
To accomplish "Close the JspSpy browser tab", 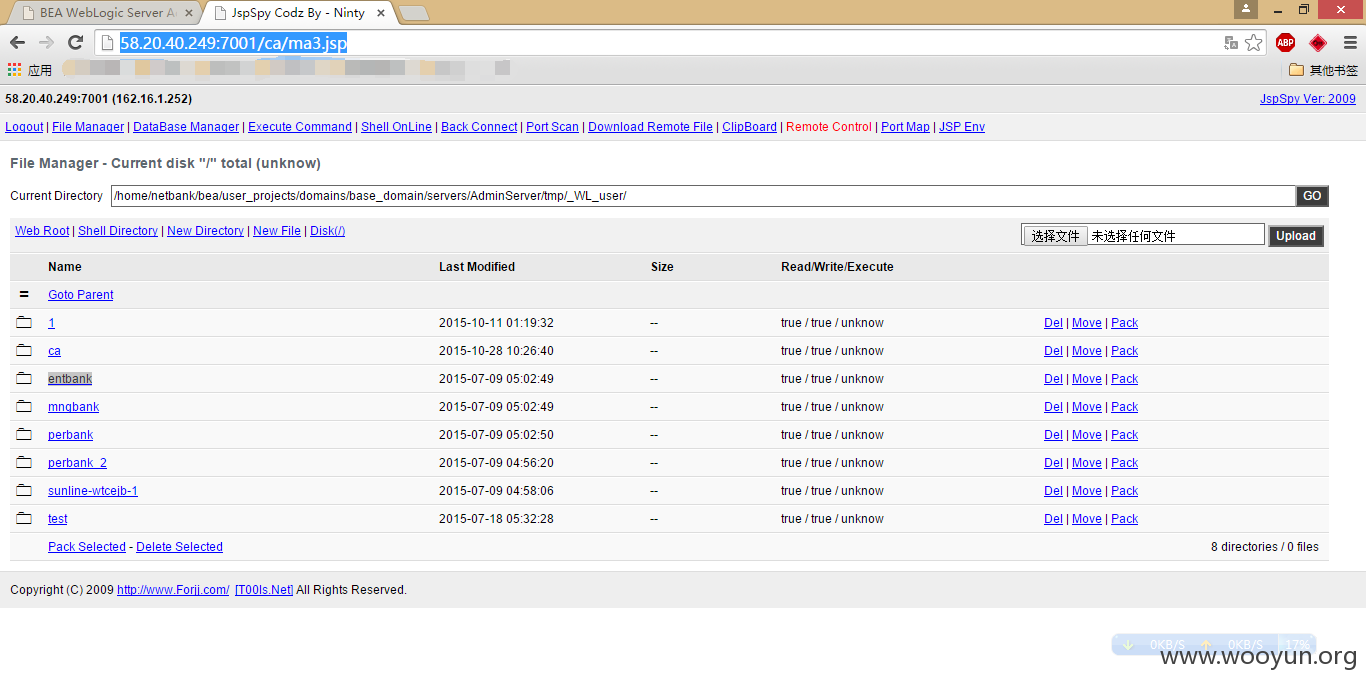I will (380, 14).
